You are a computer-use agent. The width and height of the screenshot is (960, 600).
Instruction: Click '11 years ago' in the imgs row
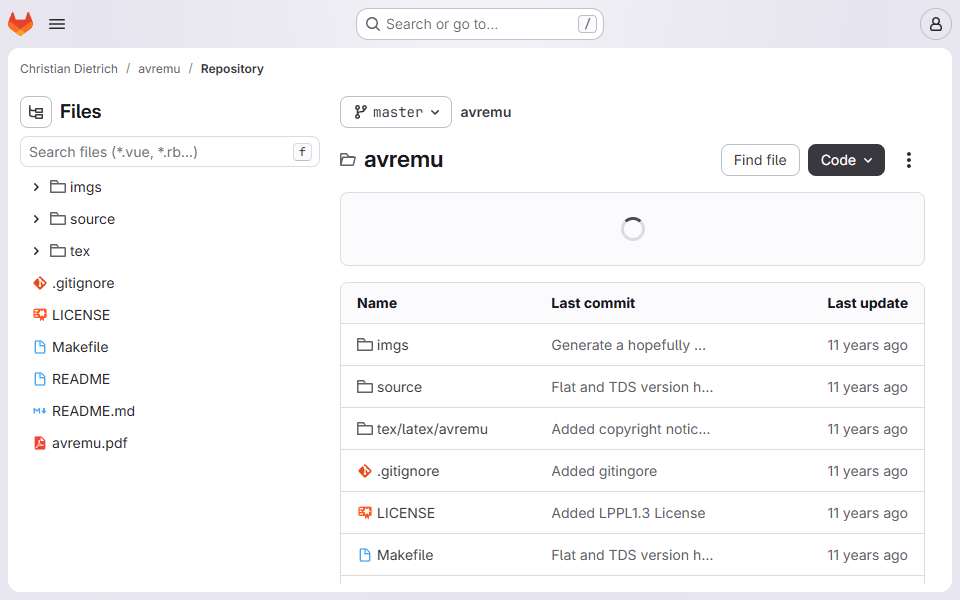coord(867,345)
